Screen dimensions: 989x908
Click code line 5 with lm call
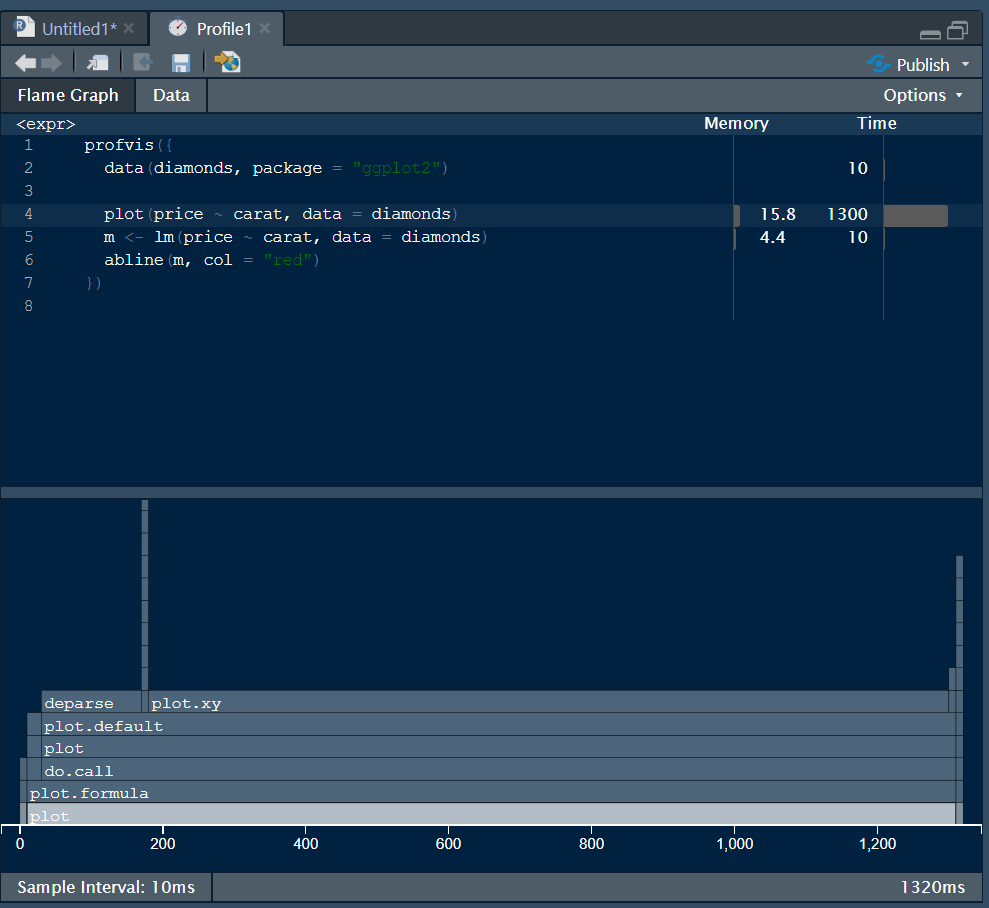point(295,237)
